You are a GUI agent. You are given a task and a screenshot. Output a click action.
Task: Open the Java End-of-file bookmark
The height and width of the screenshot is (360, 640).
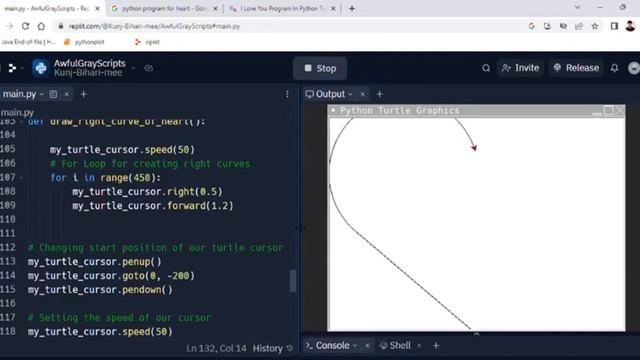[x=28, y=42]
